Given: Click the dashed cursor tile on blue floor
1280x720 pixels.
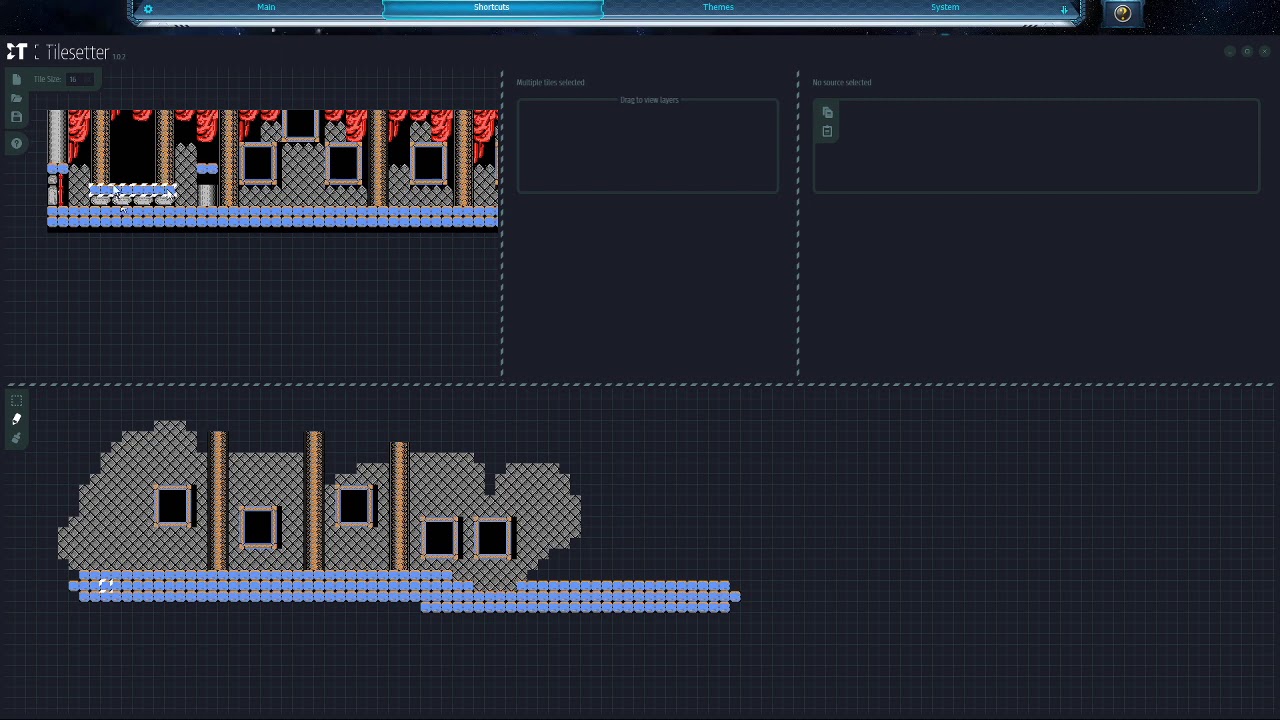Looking at the screenshot, I should (x=105, y=585).
